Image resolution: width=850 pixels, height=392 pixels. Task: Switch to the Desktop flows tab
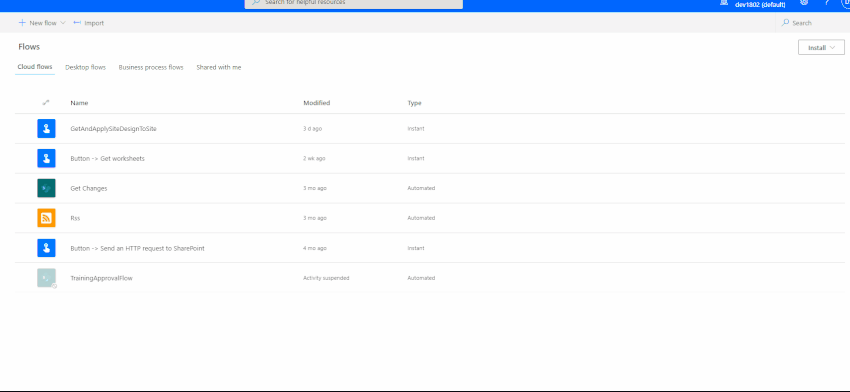click(x=85, y=67)
